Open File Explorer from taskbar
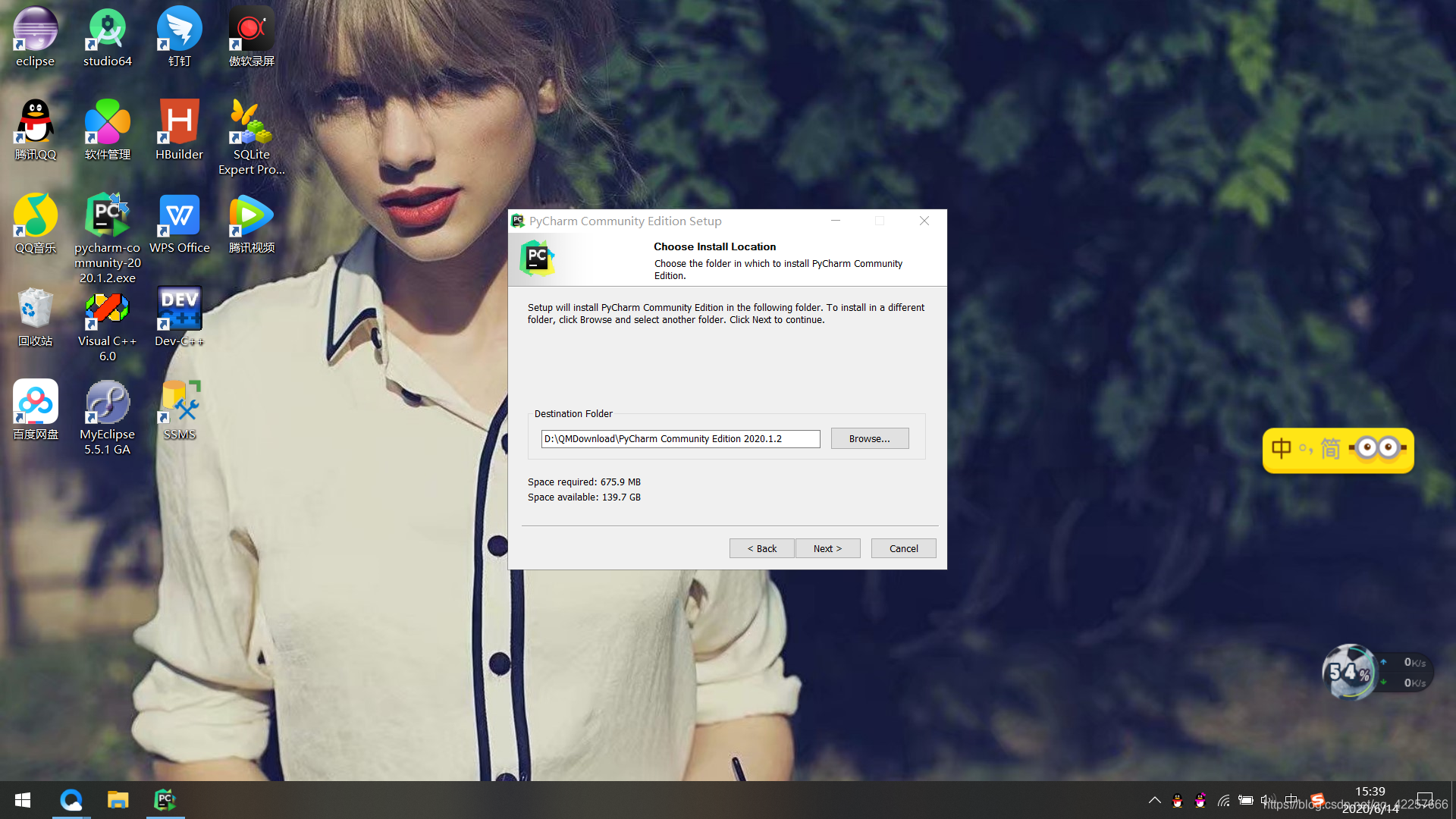1456x819 pixels. [118, 799]
